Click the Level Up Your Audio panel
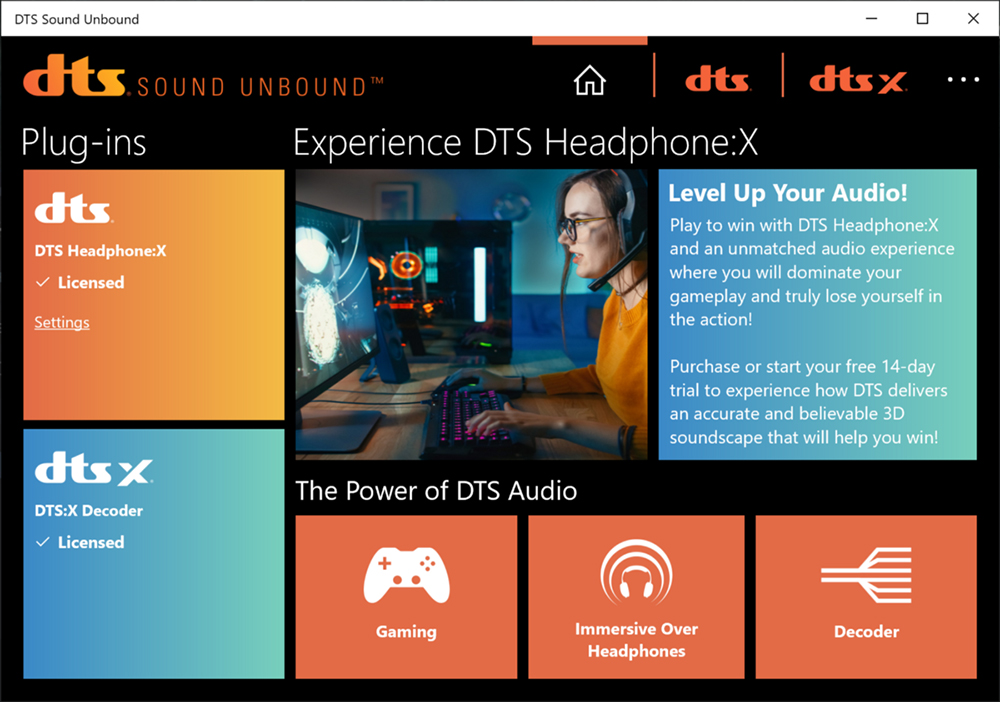The height and width of the screenshot is (702, 1000). point(817,314)
